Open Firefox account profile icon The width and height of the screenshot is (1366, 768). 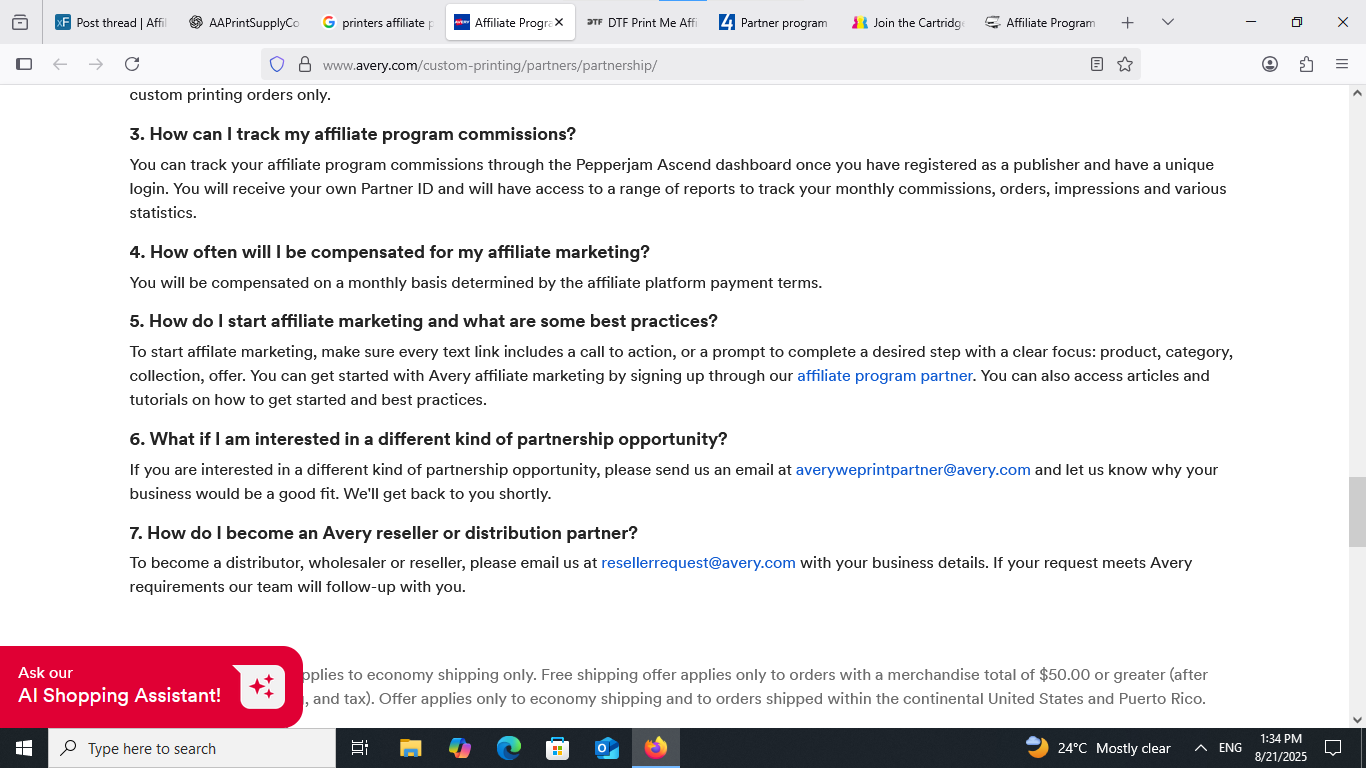1270,64
